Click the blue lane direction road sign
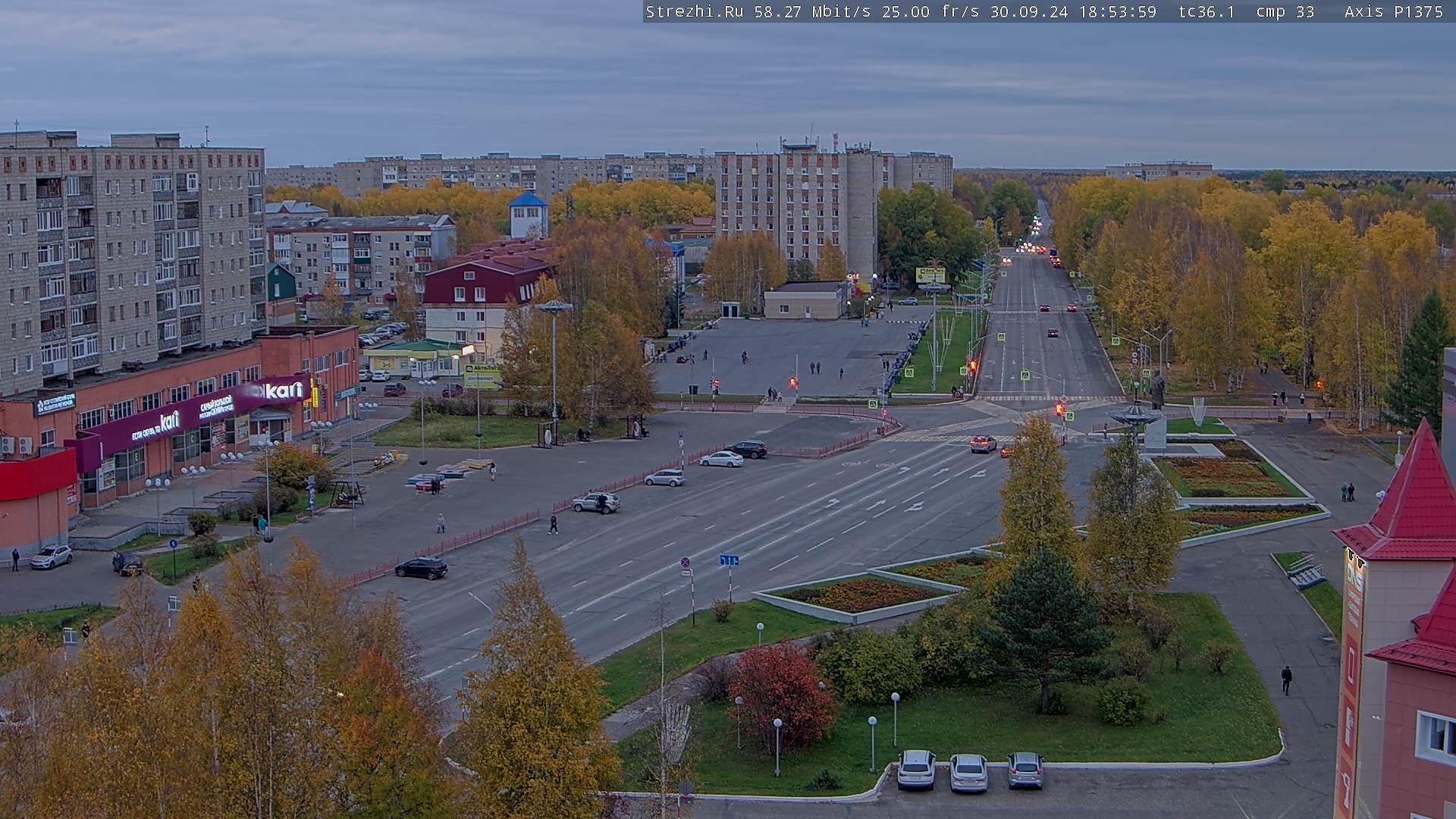 click(x=730, y=560)
